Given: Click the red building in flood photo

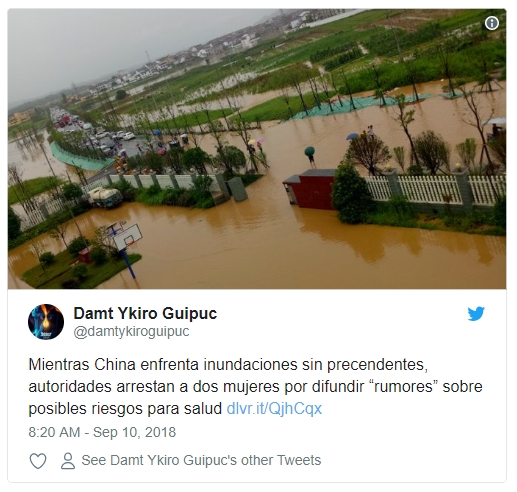Looking at the screenshot, I should (310, 189).
